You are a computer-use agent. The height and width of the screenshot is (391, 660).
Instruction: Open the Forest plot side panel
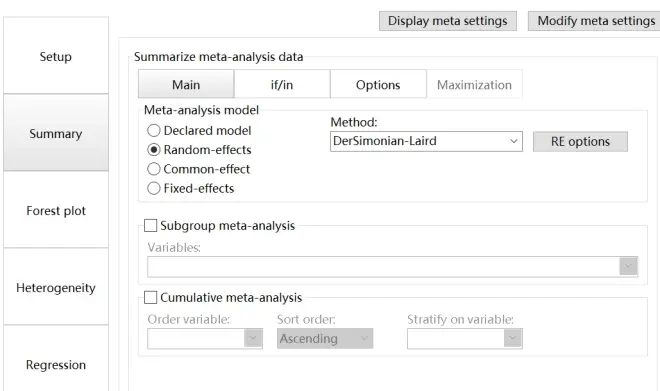click(x=56, y=210)
